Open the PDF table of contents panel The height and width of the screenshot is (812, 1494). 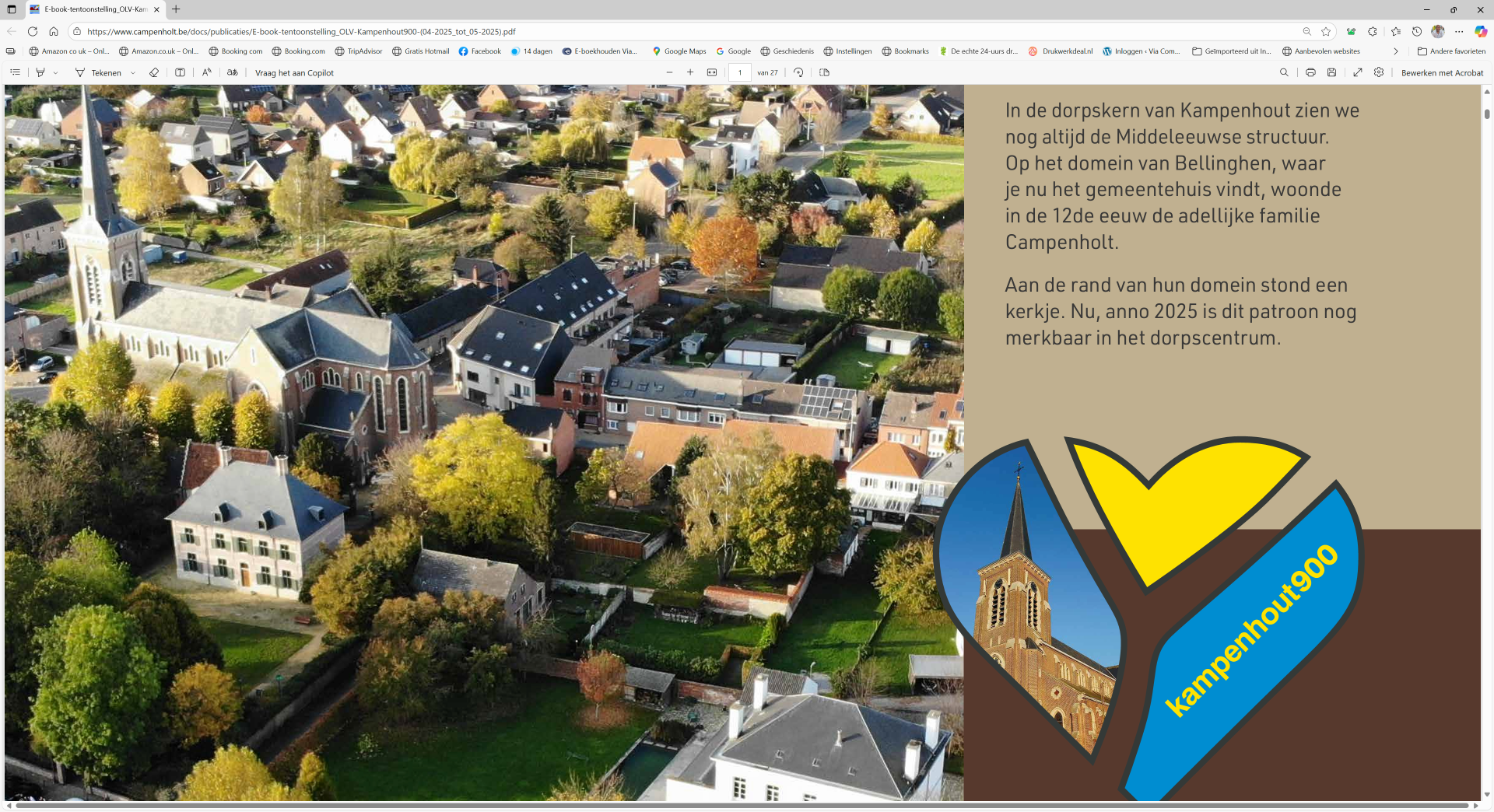click(x=15, y=72)
